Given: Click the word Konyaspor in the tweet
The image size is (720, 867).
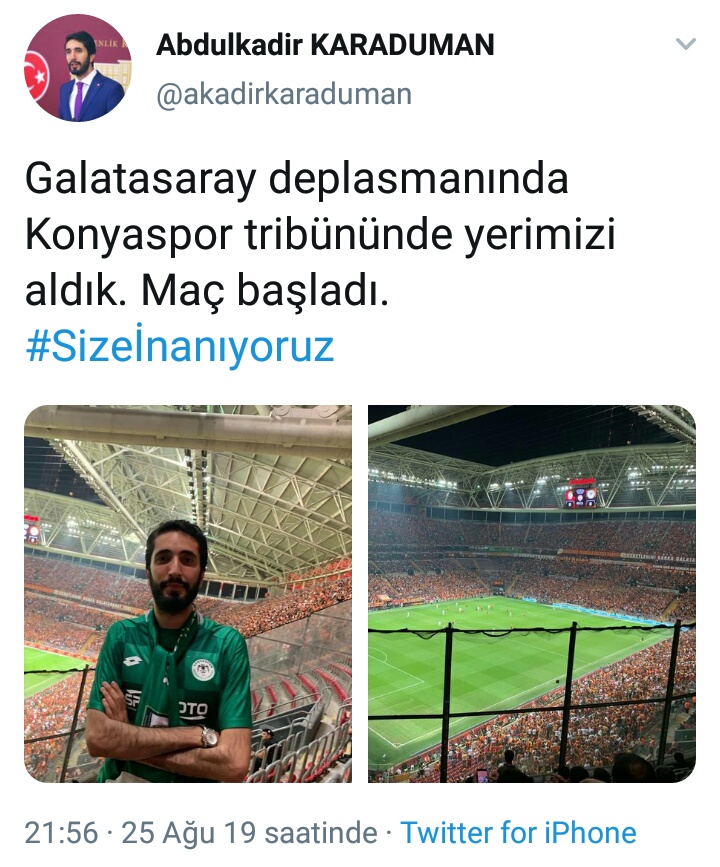Looking at the screenshot, I should pos(129,236).
